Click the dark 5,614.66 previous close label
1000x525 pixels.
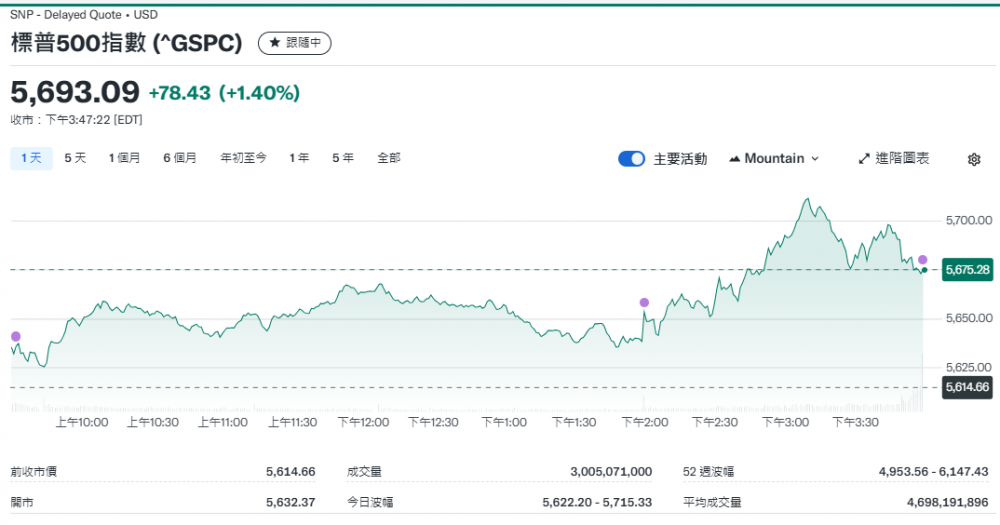tap(966, 387)
